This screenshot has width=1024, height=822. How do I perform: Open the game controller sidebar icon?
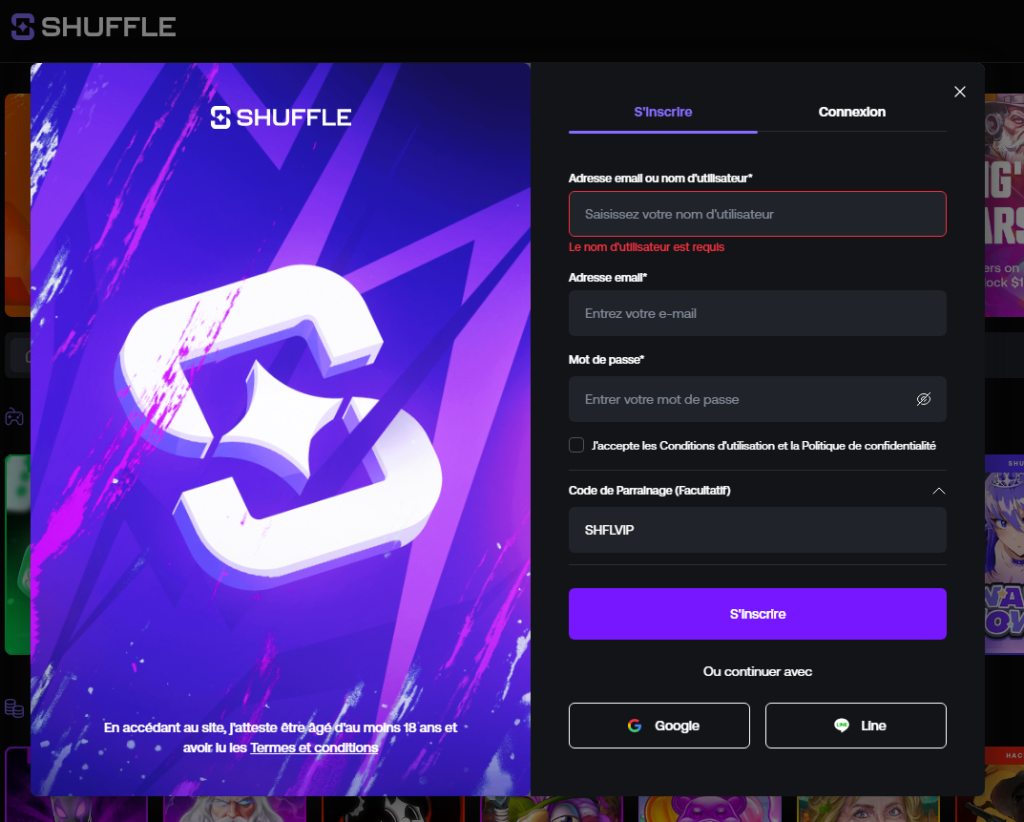click(14, 417)
